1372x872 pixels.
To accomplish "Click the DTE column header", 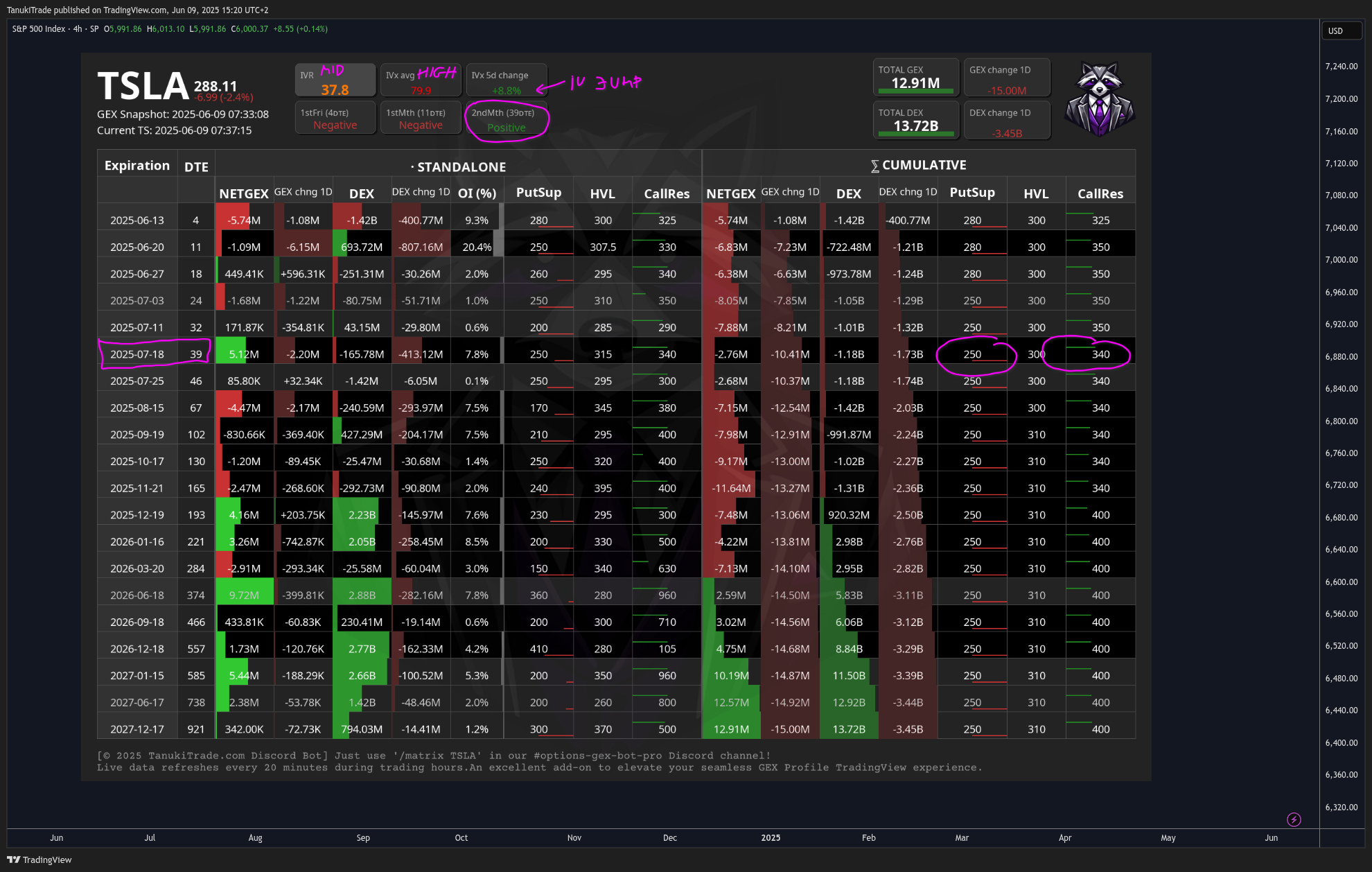I will pyautogui.click(x=196, y=167).
